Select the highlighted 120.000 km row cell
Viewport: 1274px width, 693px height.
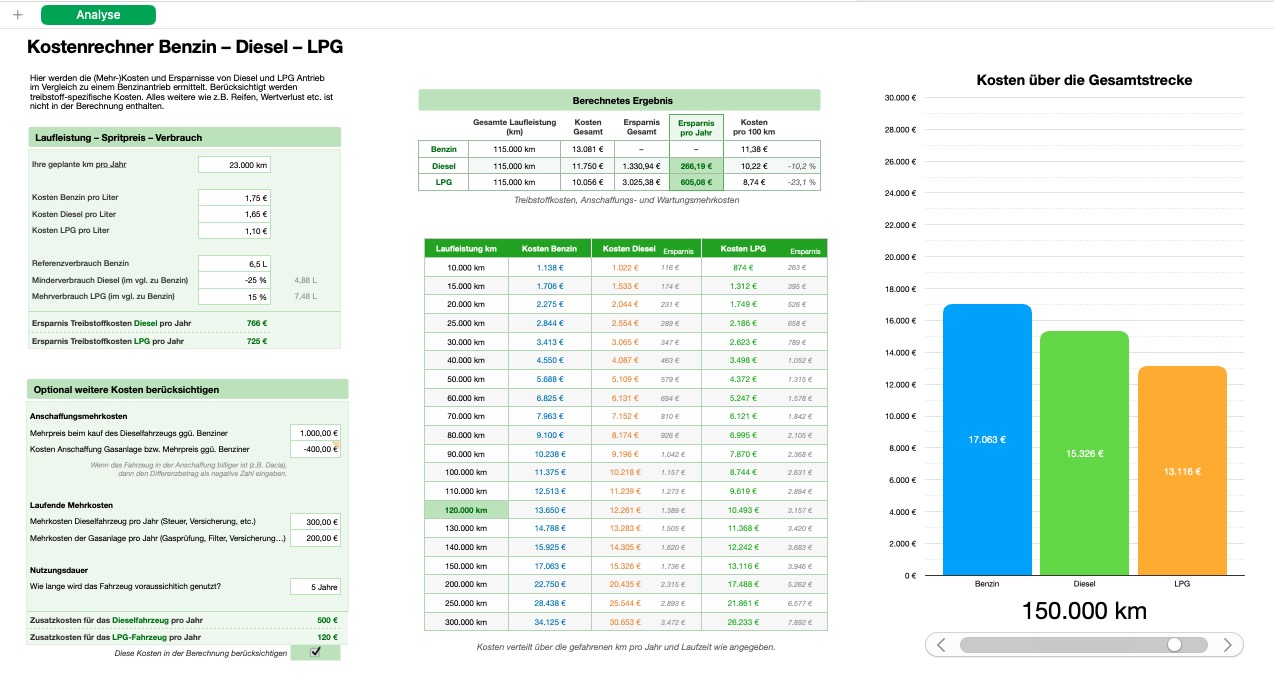pyautogui.click(x=466, y=510)
